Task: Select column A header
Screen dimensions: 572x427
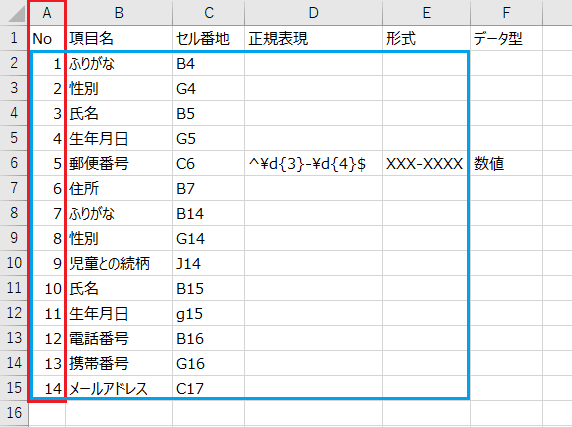Action: tap(47, 13)
